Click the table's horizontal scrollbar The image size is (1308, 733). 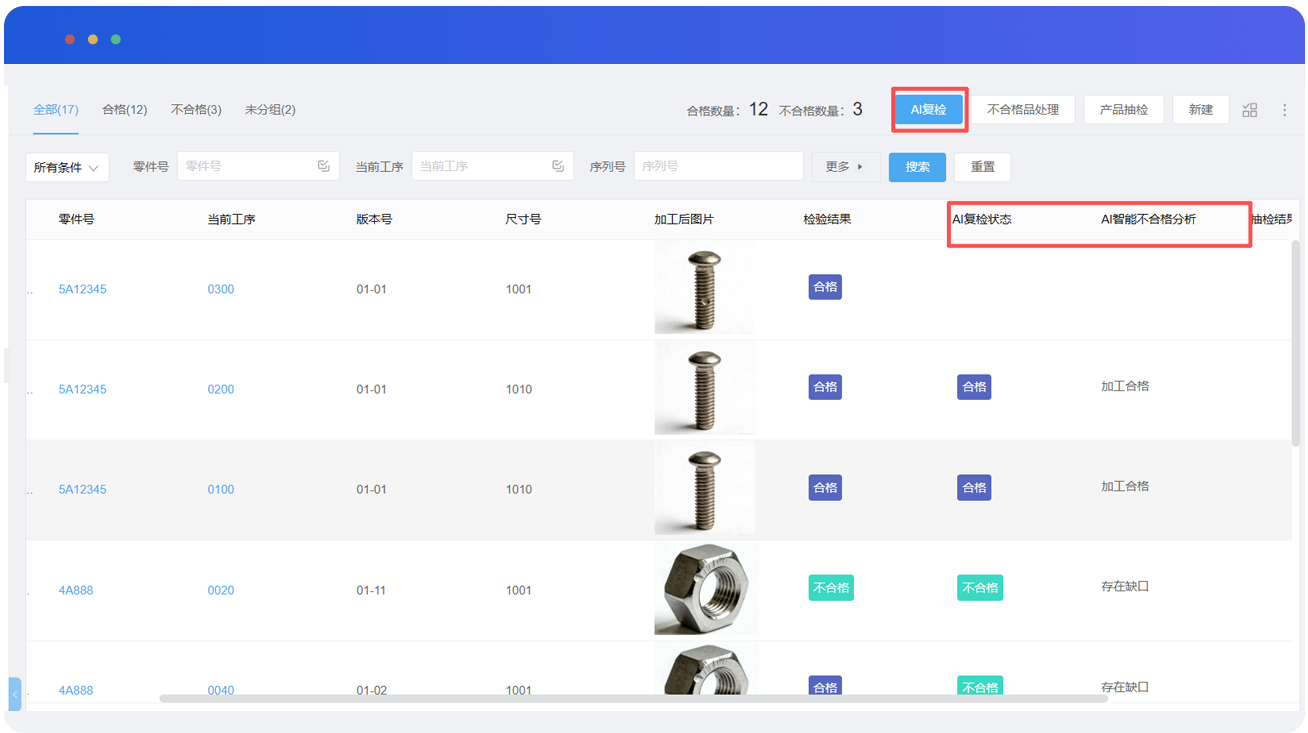[x=633, y=699]
